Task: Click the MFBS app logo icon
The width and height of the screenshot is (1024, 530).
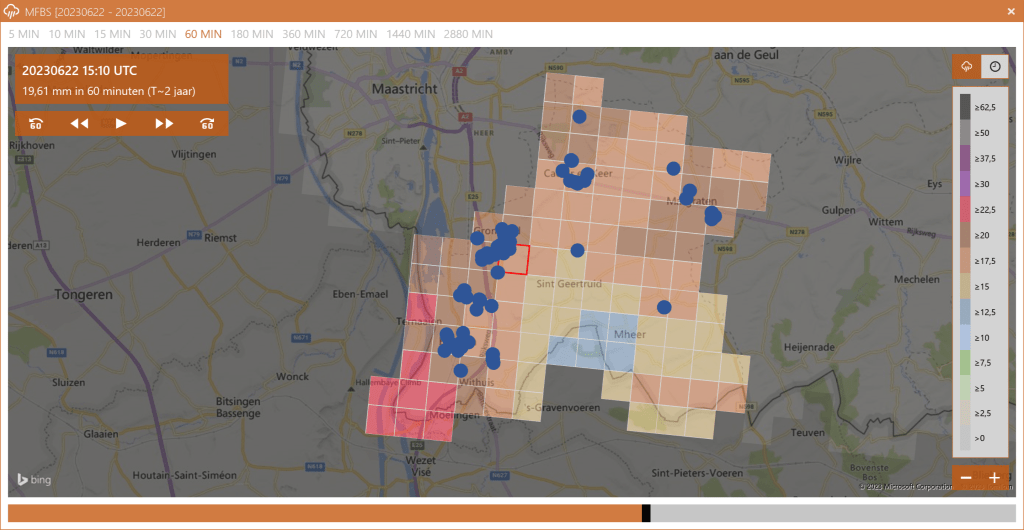Action: click(12, 10)
